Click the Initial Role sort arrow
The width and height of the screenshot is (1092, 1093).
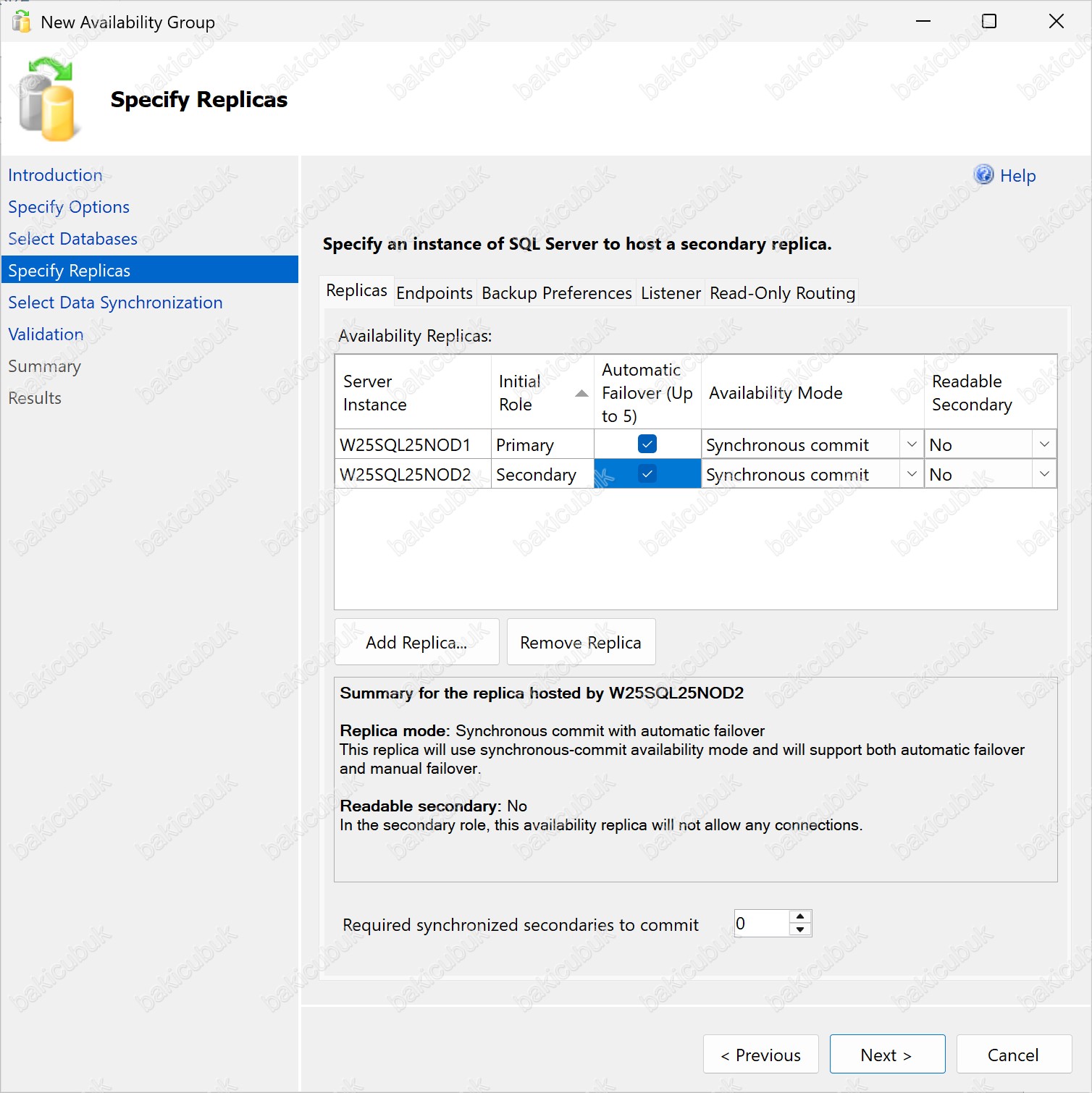(581, 393)
